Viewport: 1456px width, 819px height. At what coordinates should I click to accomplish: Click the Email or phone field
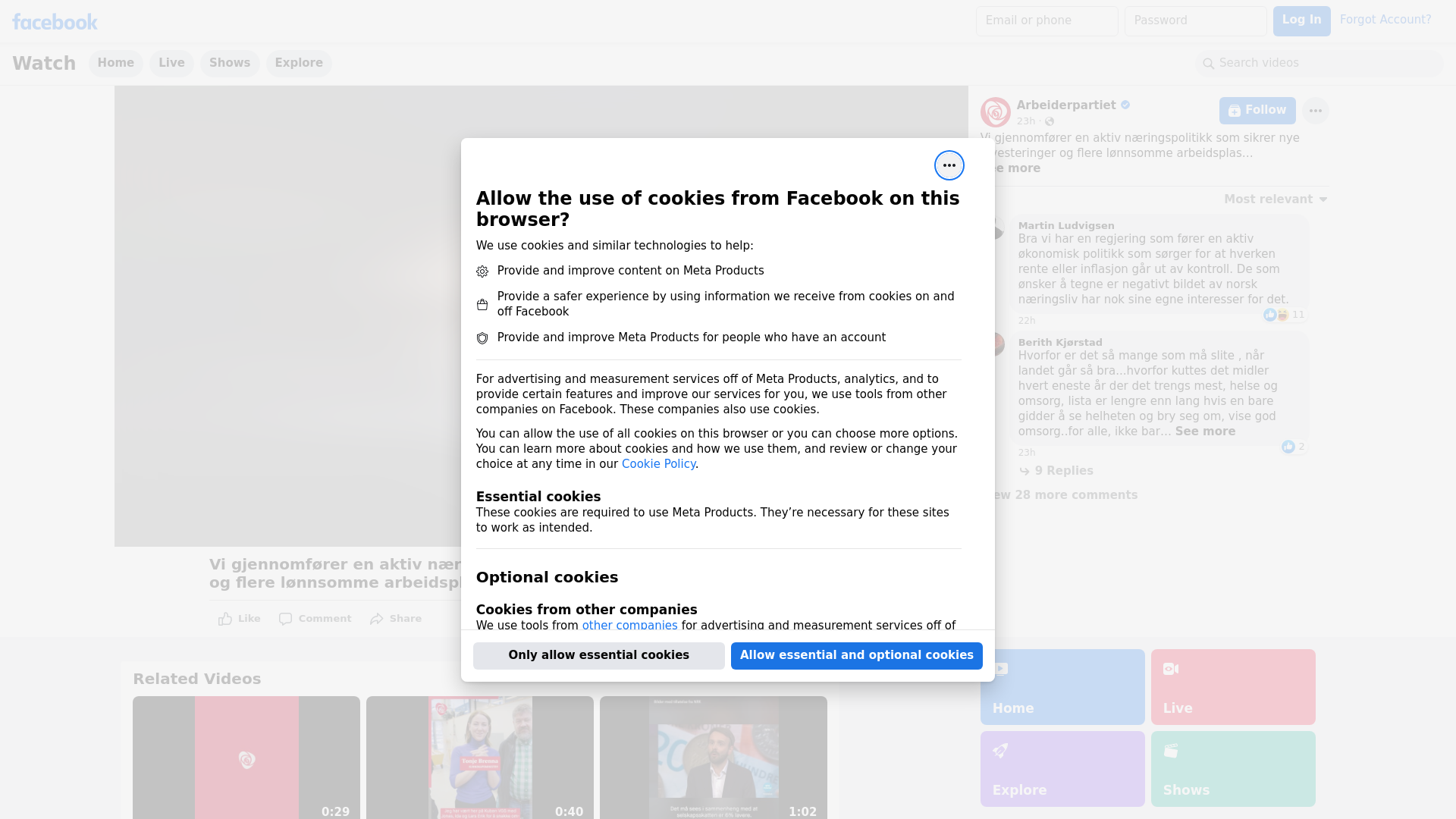[x=1046, y=21]
